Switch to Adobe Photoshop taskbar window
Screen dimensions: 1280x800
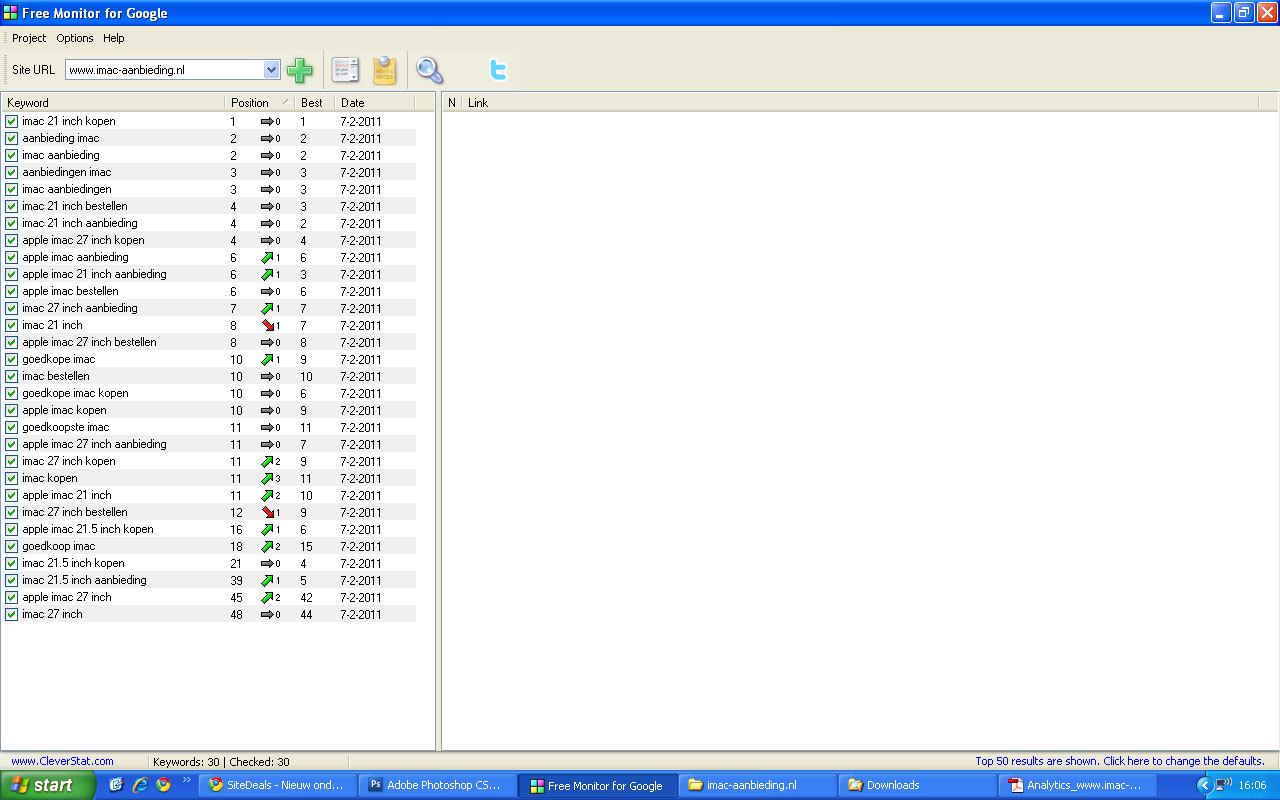click(x=437, y=785)
